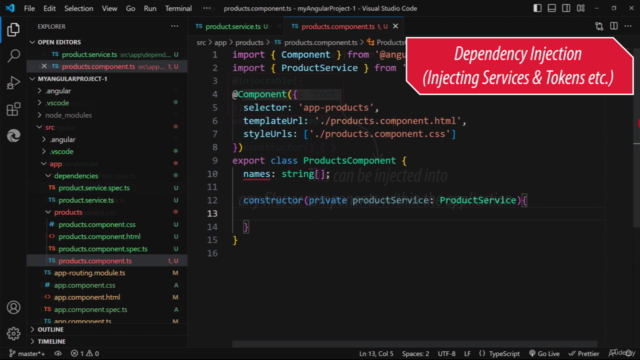Open the overflow menu after Terminal

207,8
